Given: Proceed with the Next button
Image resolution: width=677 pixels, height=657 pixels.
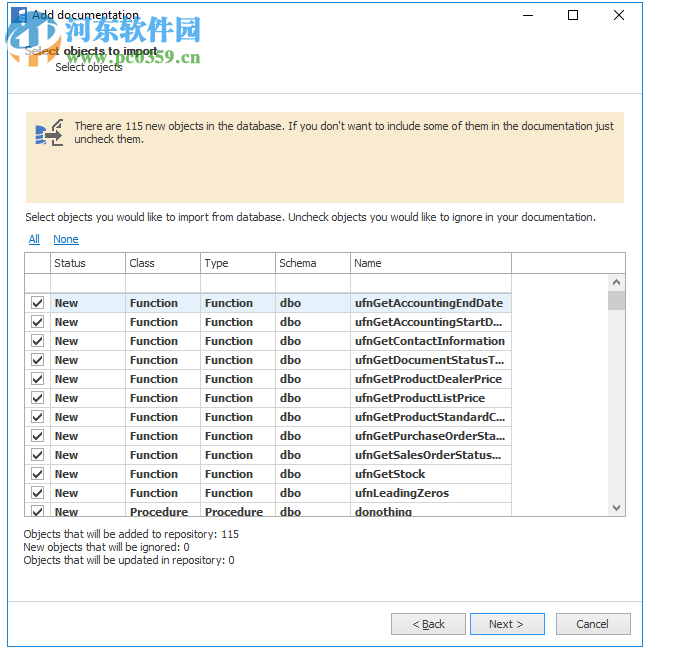Looking at the screenshot, I should tap(507, 624).
